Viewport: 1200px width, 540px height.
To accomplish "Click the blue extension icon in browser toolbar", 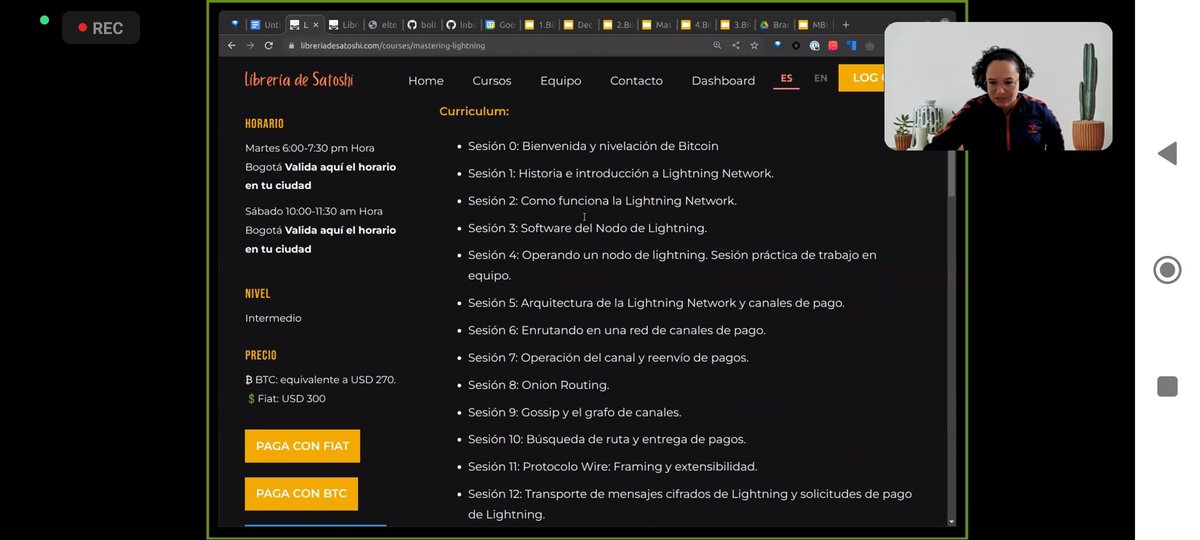I will tap(851, 45).
